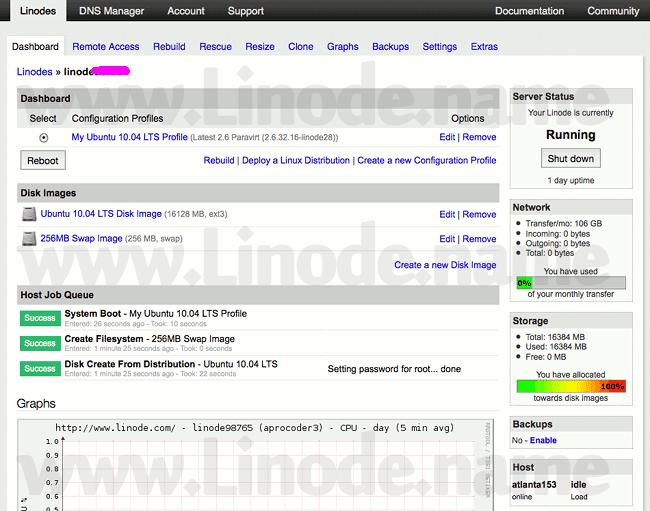Click 'Setting password for root... done' text
650x511 pixels.
tap(394, 369)
